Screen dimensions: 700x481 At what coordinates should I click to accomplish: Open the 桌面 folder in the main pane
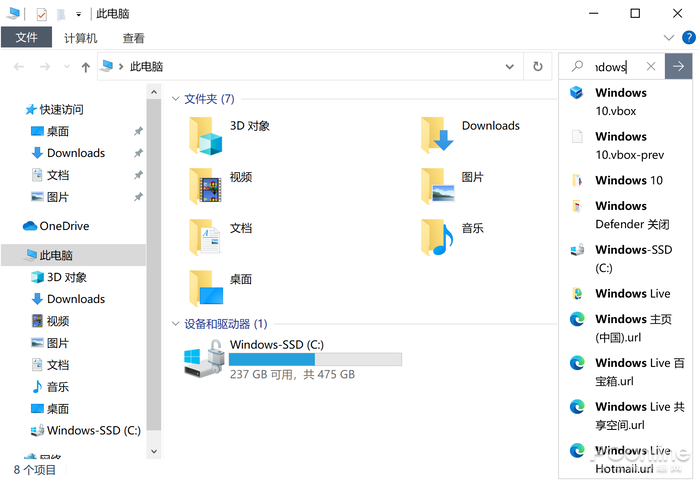(x=221, y=289)
